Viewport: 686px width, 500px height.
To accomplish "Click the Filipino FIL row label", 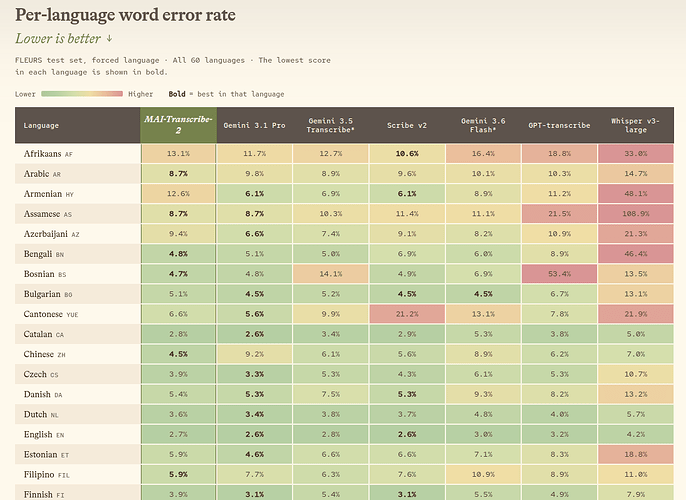I will [47, 475].
